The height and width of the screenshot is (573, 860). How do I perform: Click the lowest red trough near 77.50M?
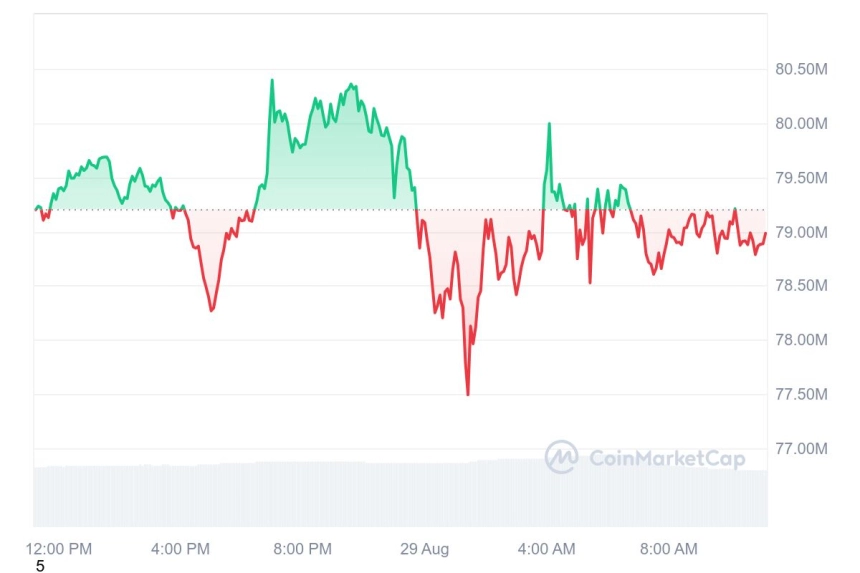(468, 394)
